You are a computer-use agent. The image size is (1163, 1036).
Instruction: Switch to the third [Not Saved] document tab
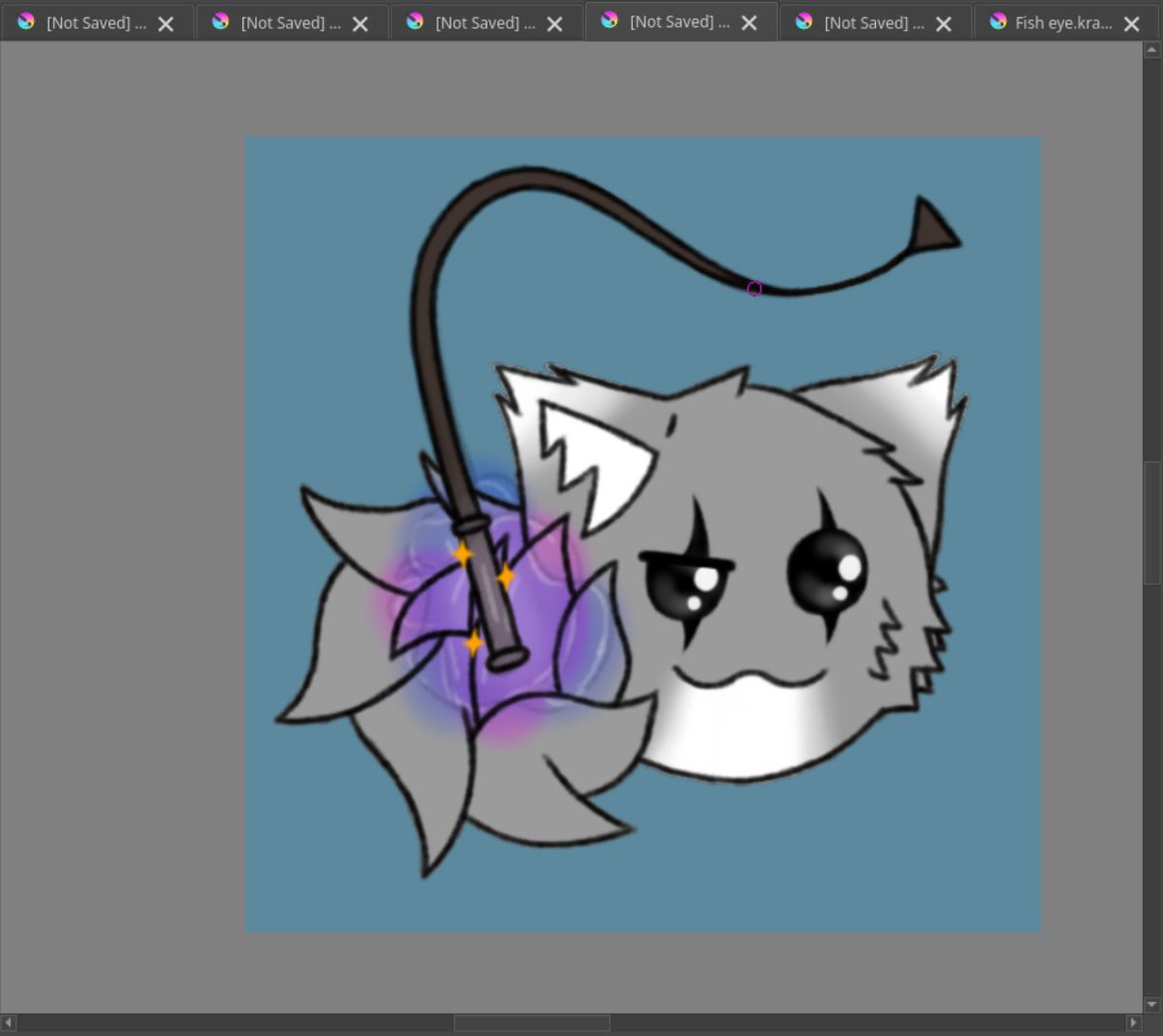(x=485, y=22)
